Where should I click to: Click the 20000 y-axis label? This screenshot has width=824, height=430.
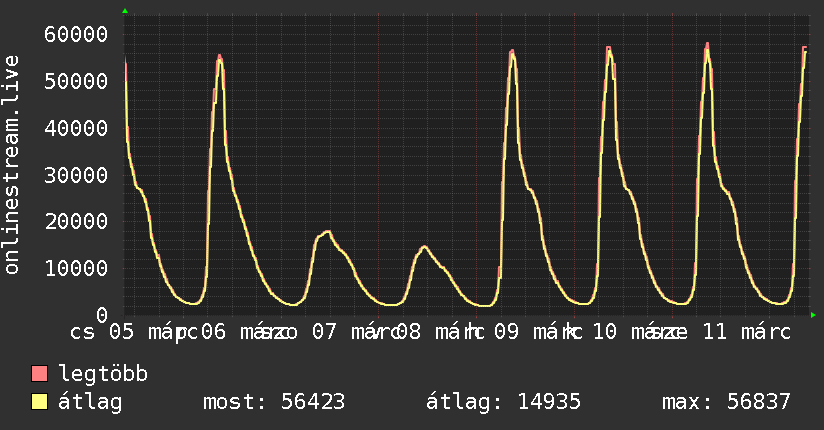[x=76, y=221]
